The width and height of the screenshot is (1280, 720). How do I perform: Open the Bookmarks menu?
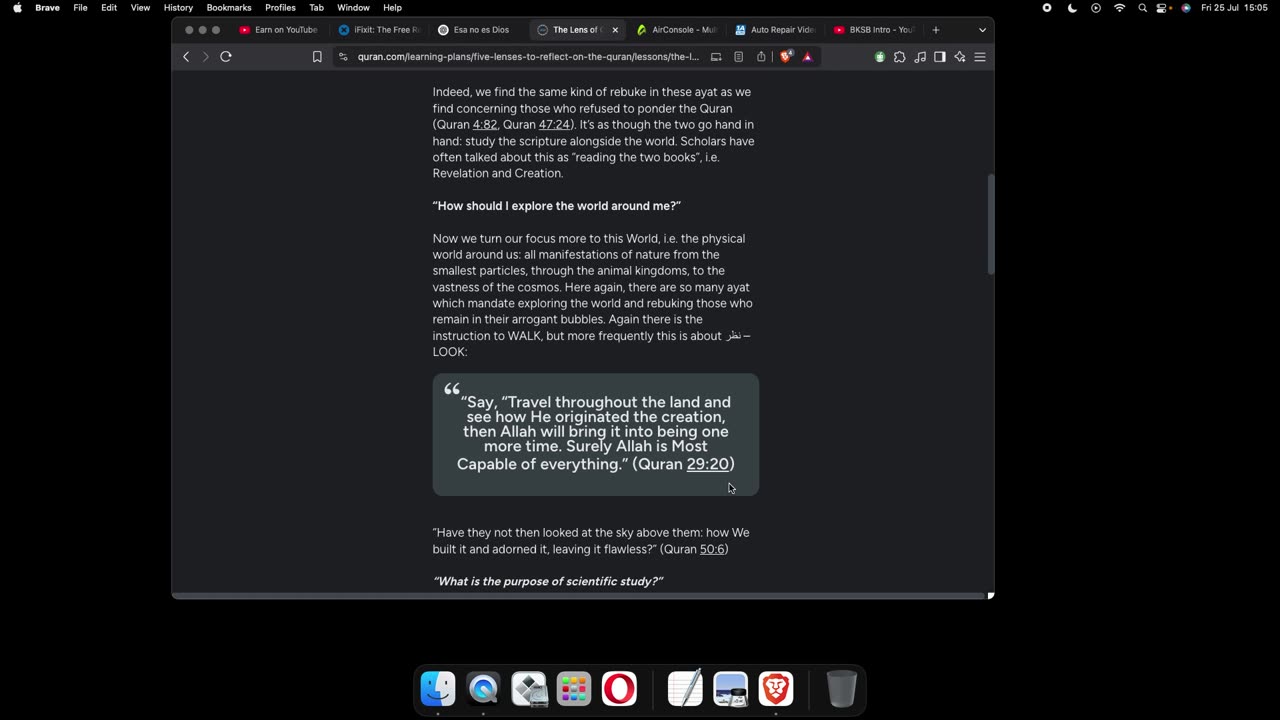point(229,8)
